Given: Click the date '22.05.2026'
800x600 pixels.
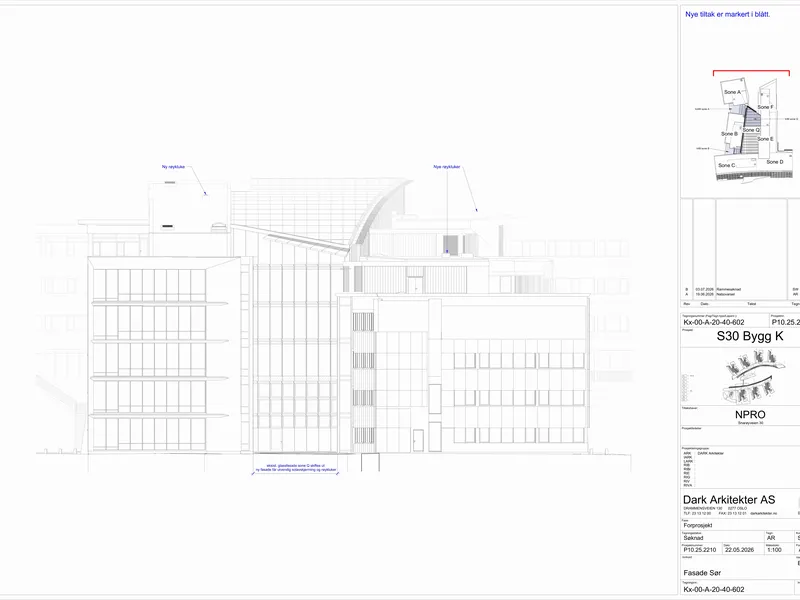Looking at the screenshot, I should [739, 550].
